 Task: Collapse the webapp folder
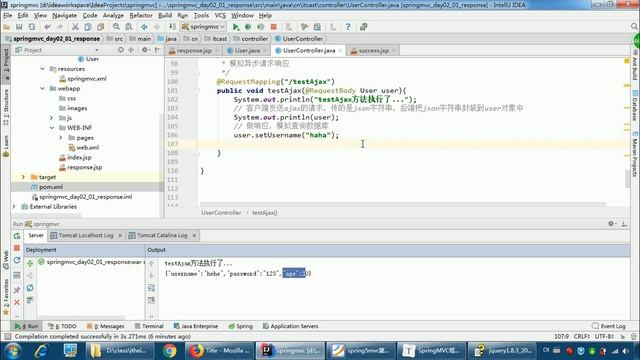[x=42, y=88]
